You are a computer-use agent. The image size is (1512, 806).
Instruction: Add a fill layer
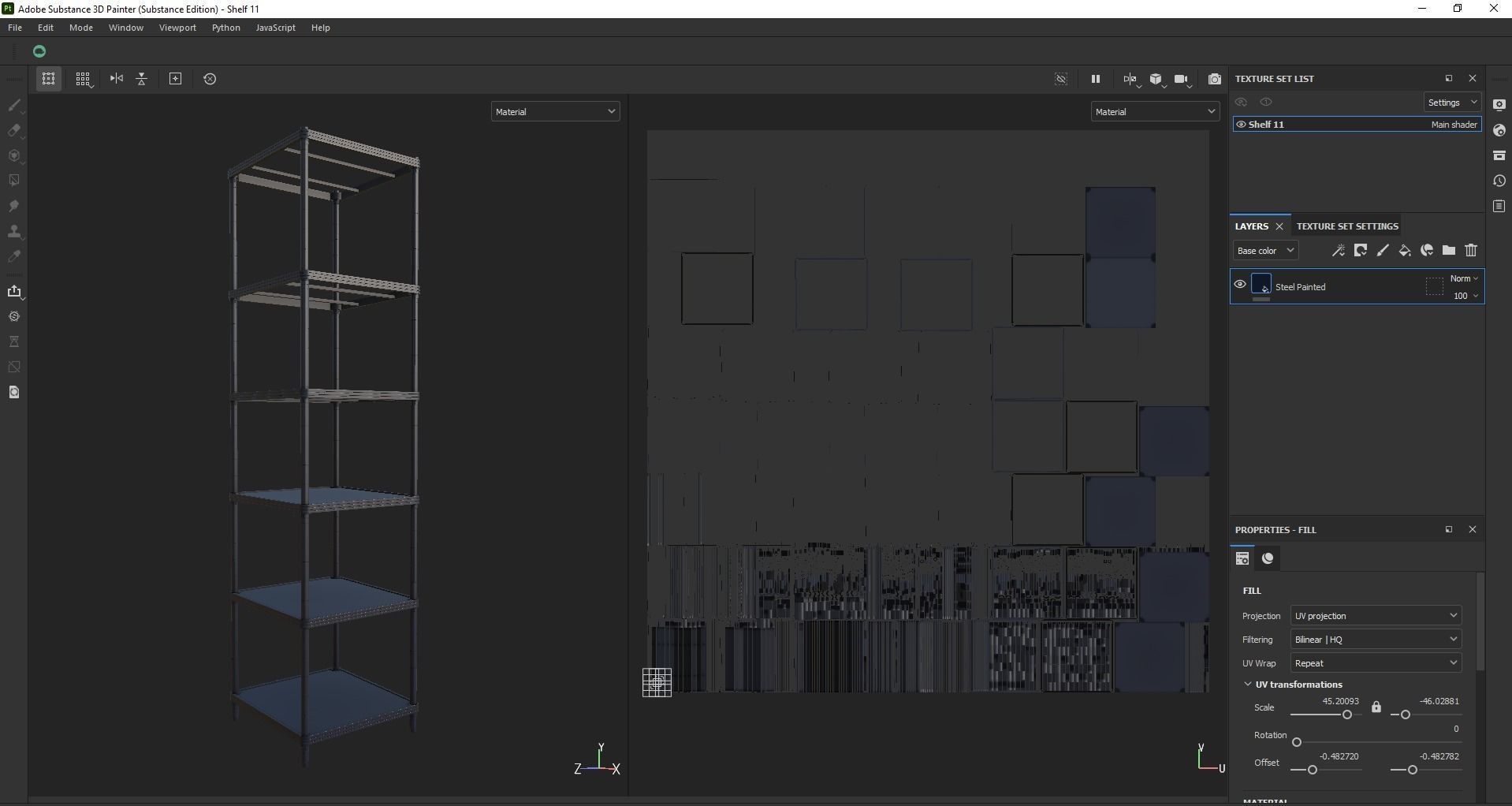pos(1404,250)
